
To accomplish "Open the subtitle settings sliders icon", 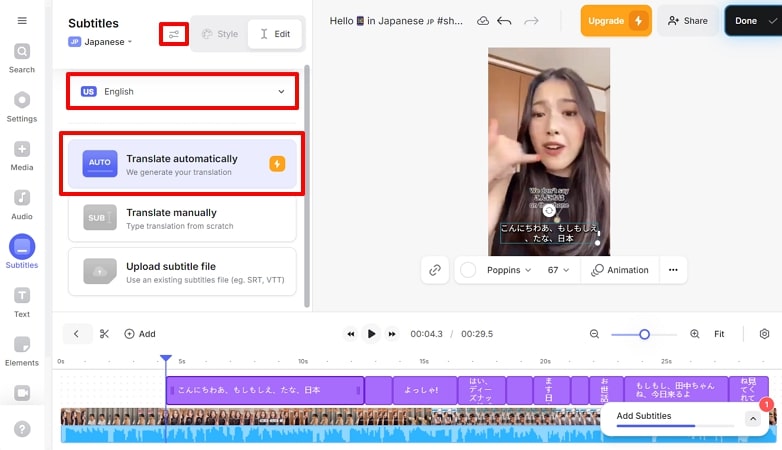I will (x=174, y=34).
